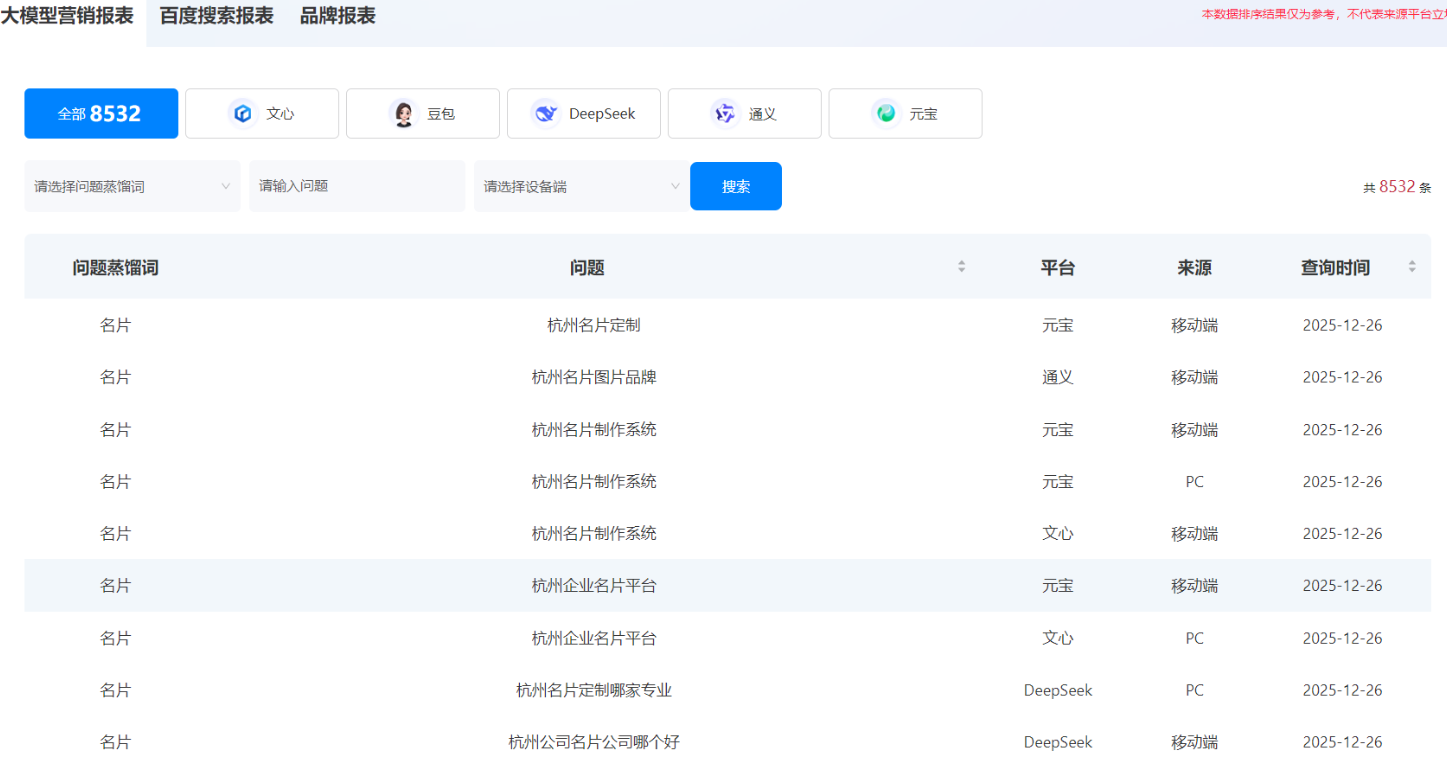1447x777 pixels.
Task: Select the 杭州名片图片品牌 row
Action: coord(593,377)
